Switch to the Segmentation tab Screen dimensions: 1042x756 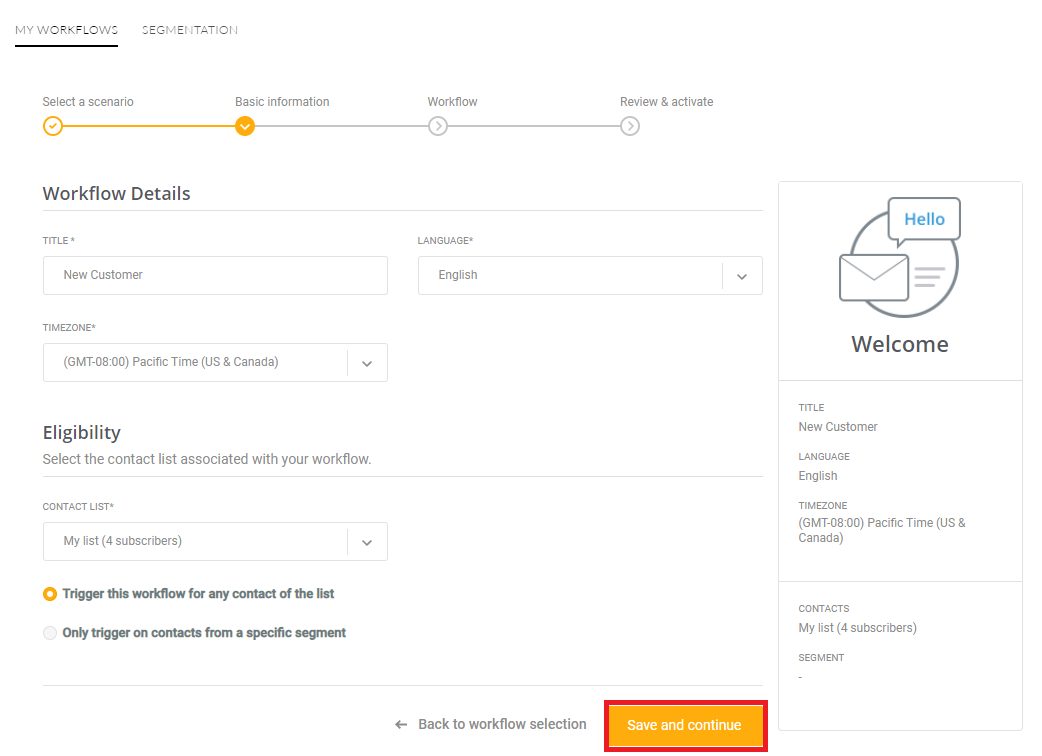coord(189,30)
